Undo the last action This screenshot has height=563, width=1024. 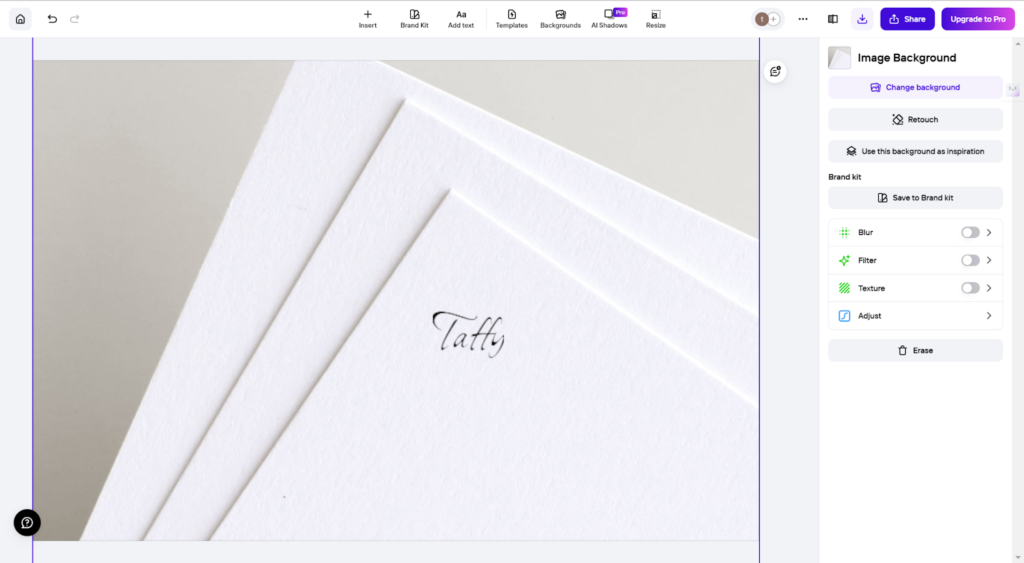pyautogui.click(x=52, y=19)
